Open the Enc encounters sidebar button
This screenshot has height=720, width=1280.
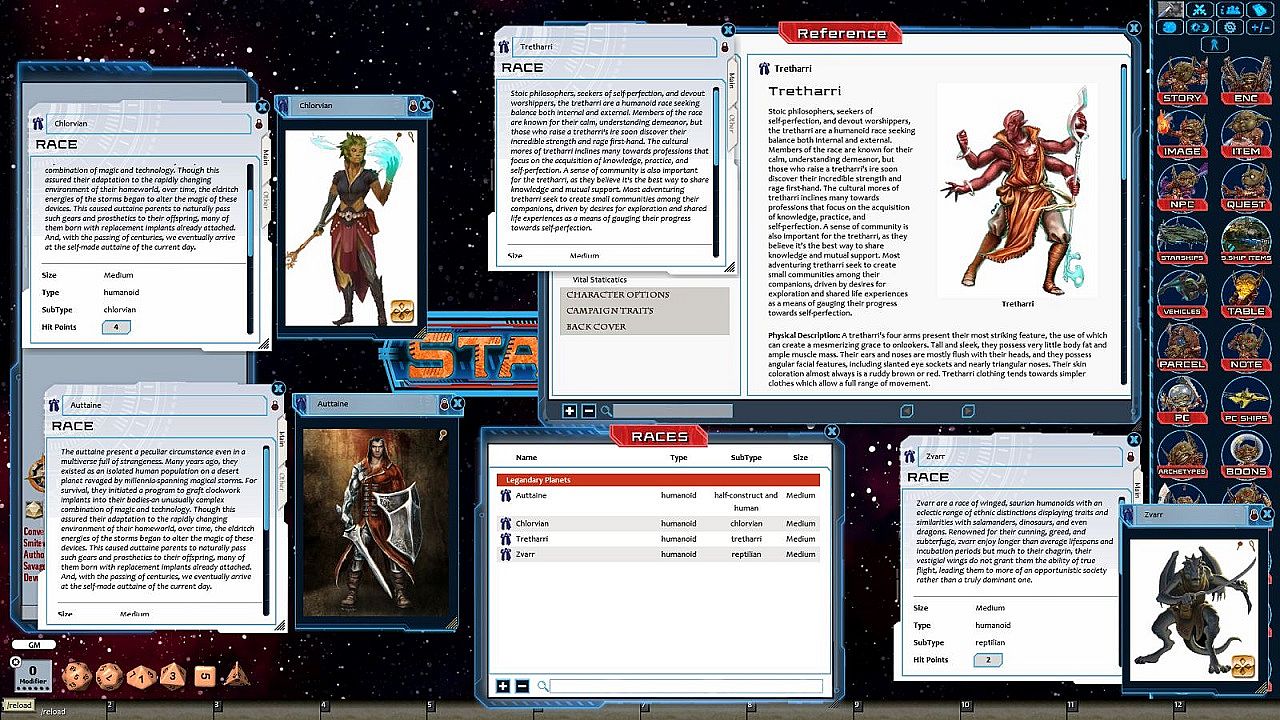[x=1246, y=81]
